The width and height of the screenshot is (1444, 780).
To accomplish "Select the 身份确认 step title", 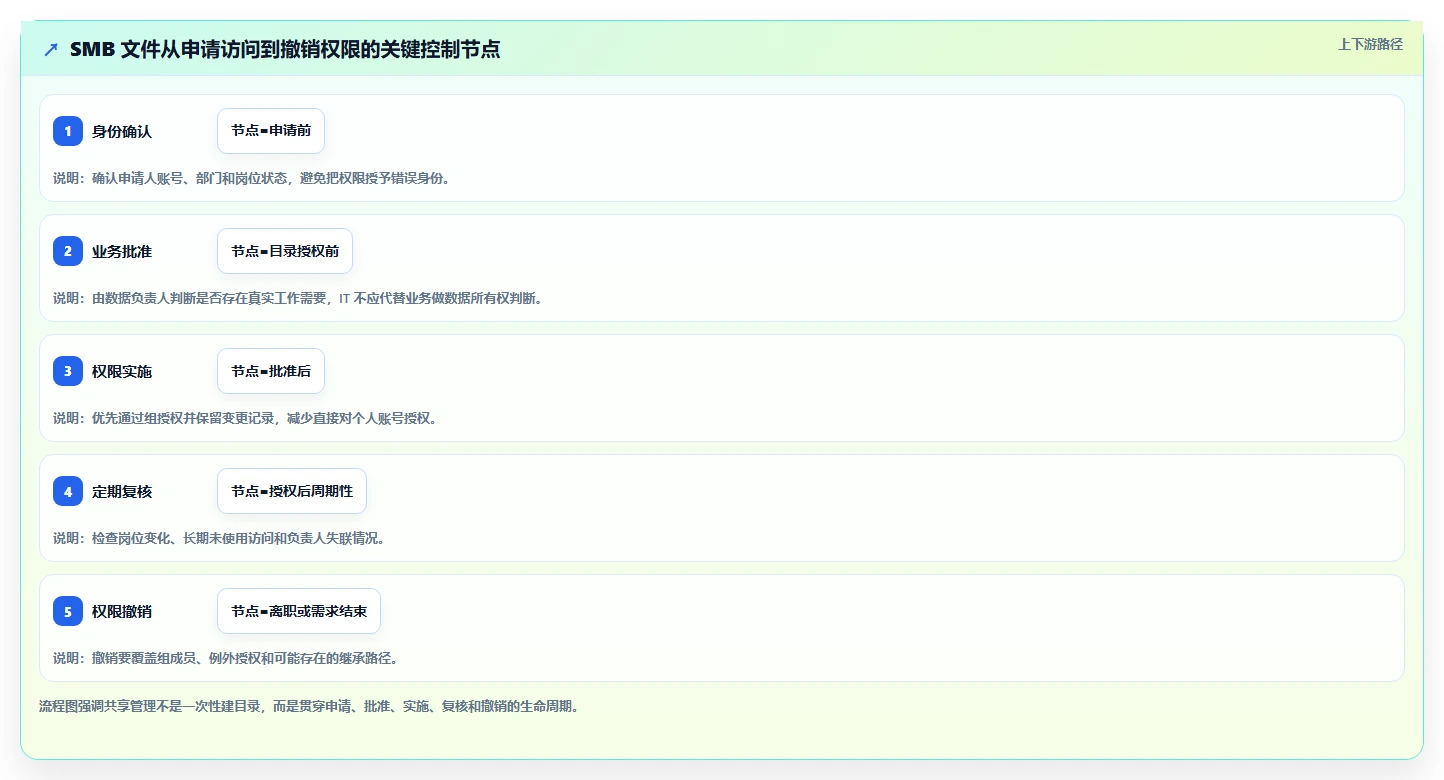I will pos(122,131).
